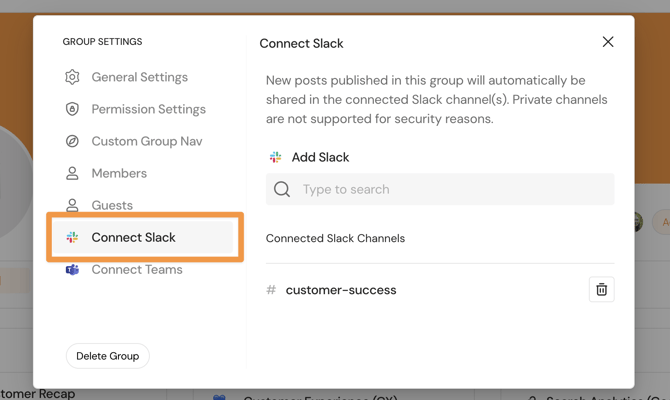Click the Microsoft Teams logo icon

[72, 269]
